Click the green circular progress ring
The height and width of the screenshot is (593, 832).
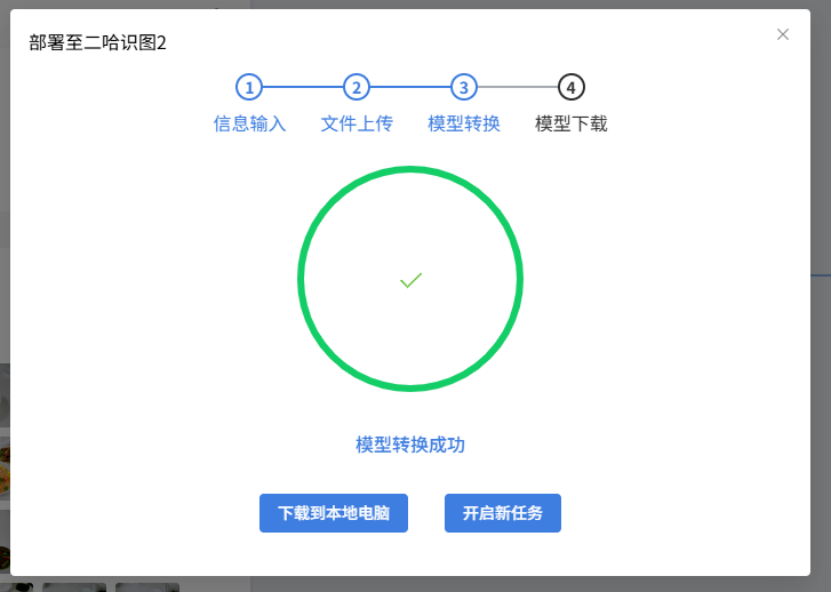410,170
